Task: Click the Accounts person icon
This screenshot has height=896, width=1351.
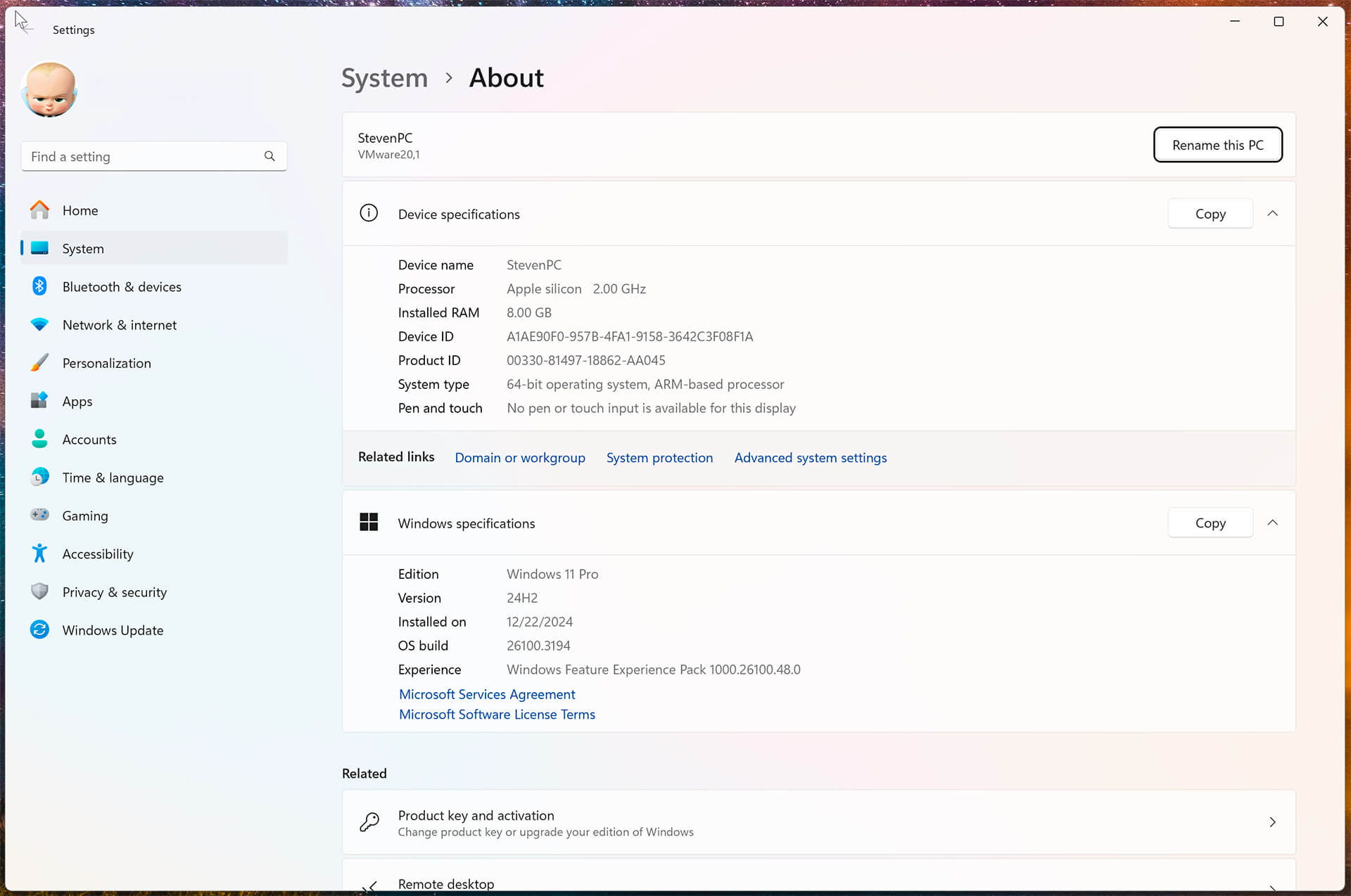Action: point(39,439)
